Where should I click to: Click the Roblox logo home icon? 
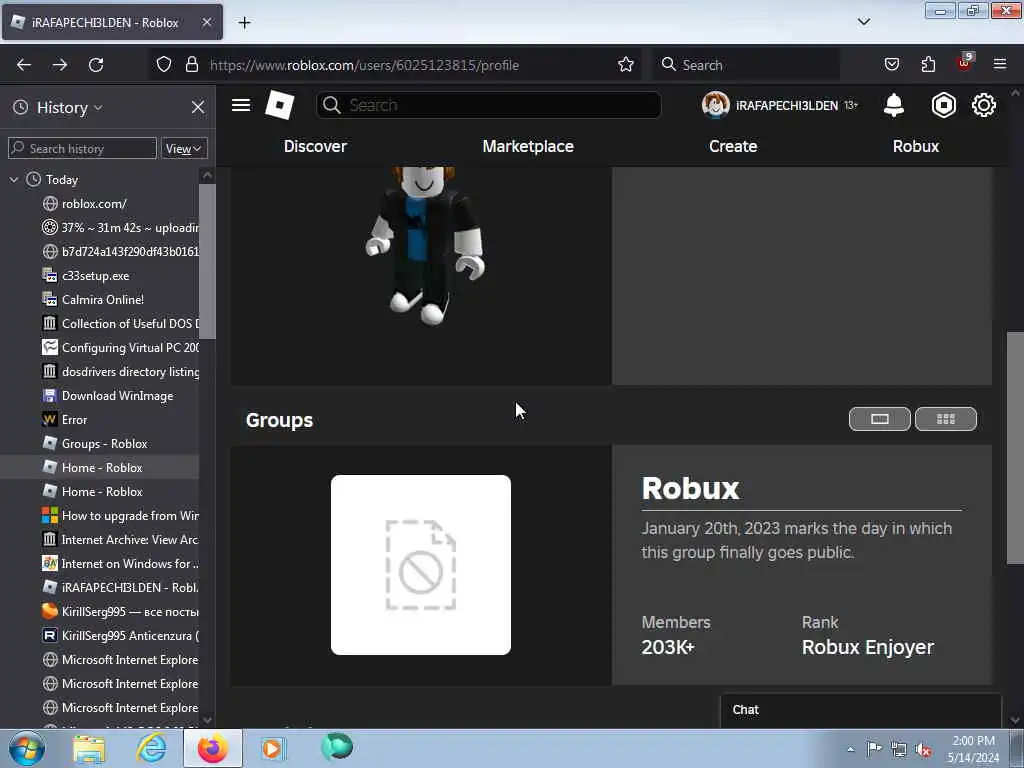pos(280,105)
